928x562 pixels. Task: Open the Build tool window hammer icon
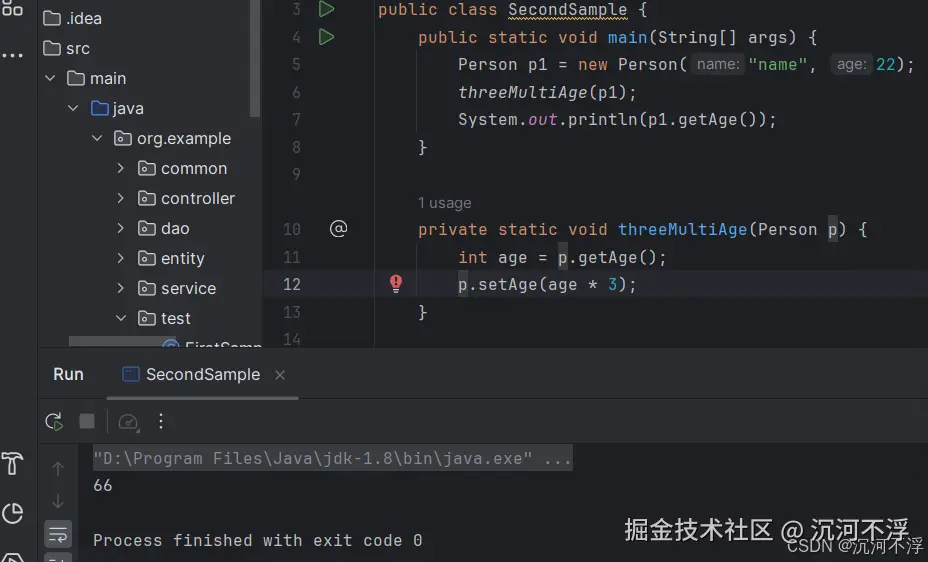click(12, 463)
